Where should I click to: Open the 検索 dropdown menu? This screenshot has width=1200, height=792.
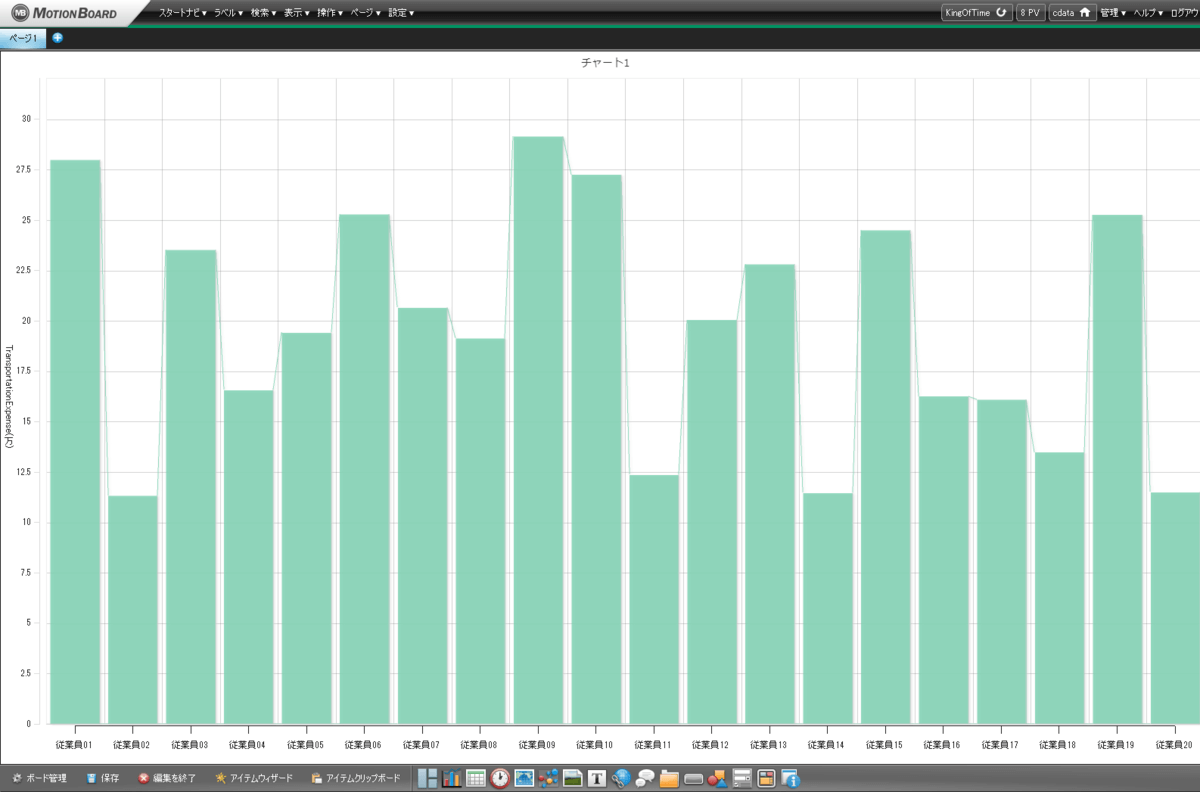click(264, 13)
